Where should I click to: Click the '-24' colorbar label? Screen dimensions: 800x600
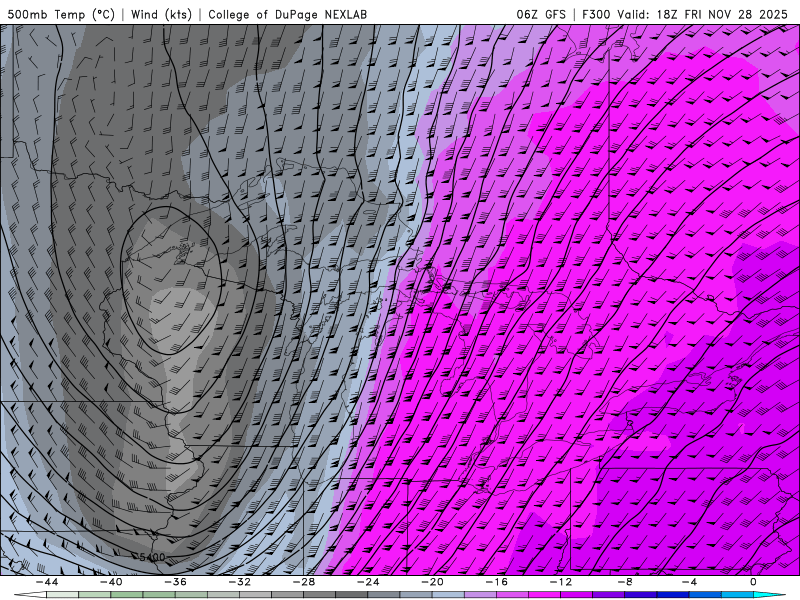pyautogui.click(x=368, y=582)
